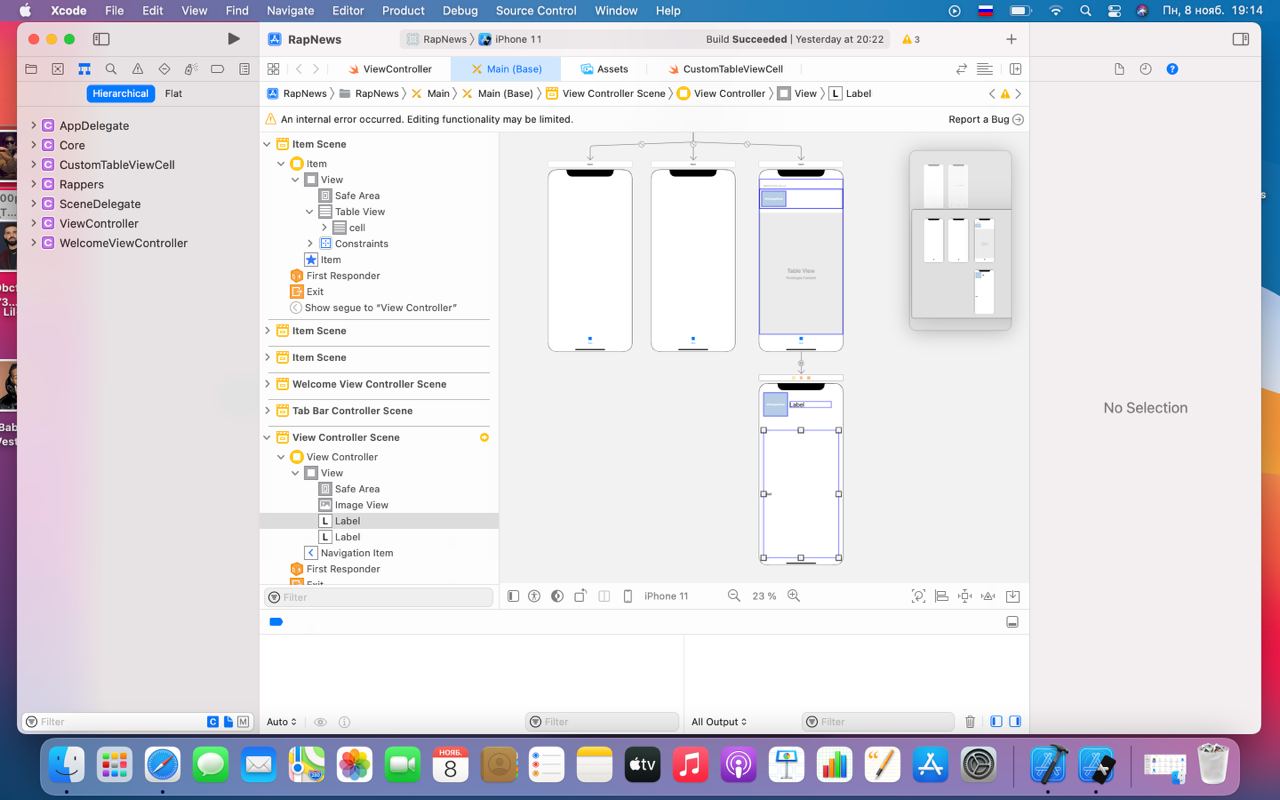Screen dimensions: 1280x800
Task: Clear the console with the trash icon
Action: [970, 722]
